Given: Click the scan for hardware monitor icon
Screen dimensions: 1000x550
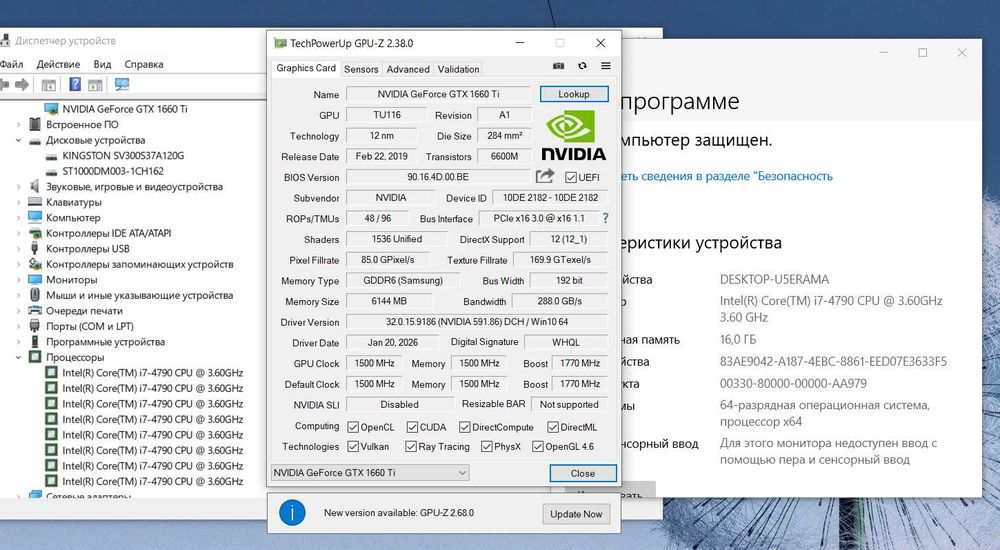Looking at the screenshot, I should click(122, 84).
